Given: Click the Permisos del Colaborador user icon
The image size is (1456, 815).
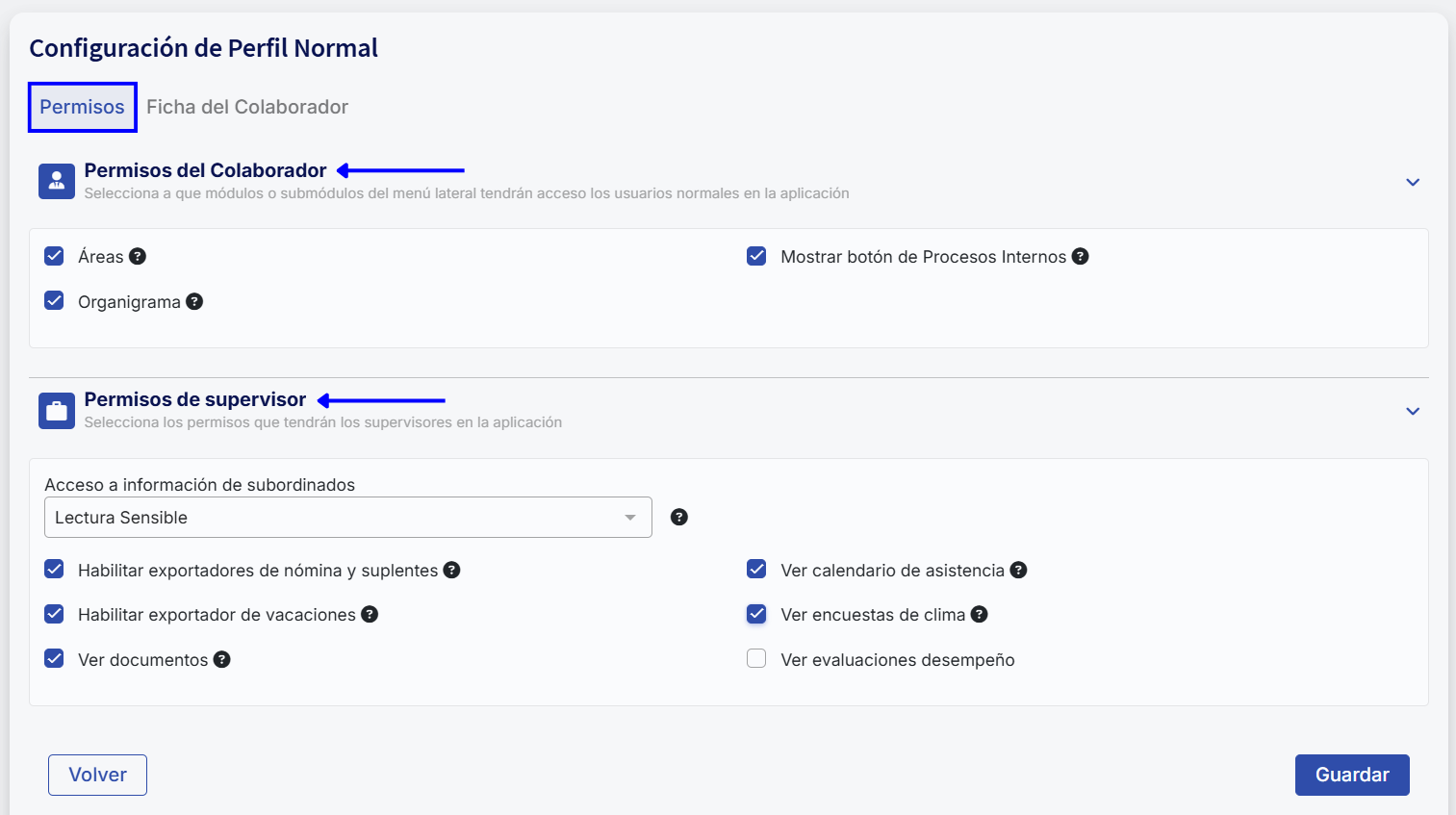Looking at the screenshot, I should [x=57, y=181].
